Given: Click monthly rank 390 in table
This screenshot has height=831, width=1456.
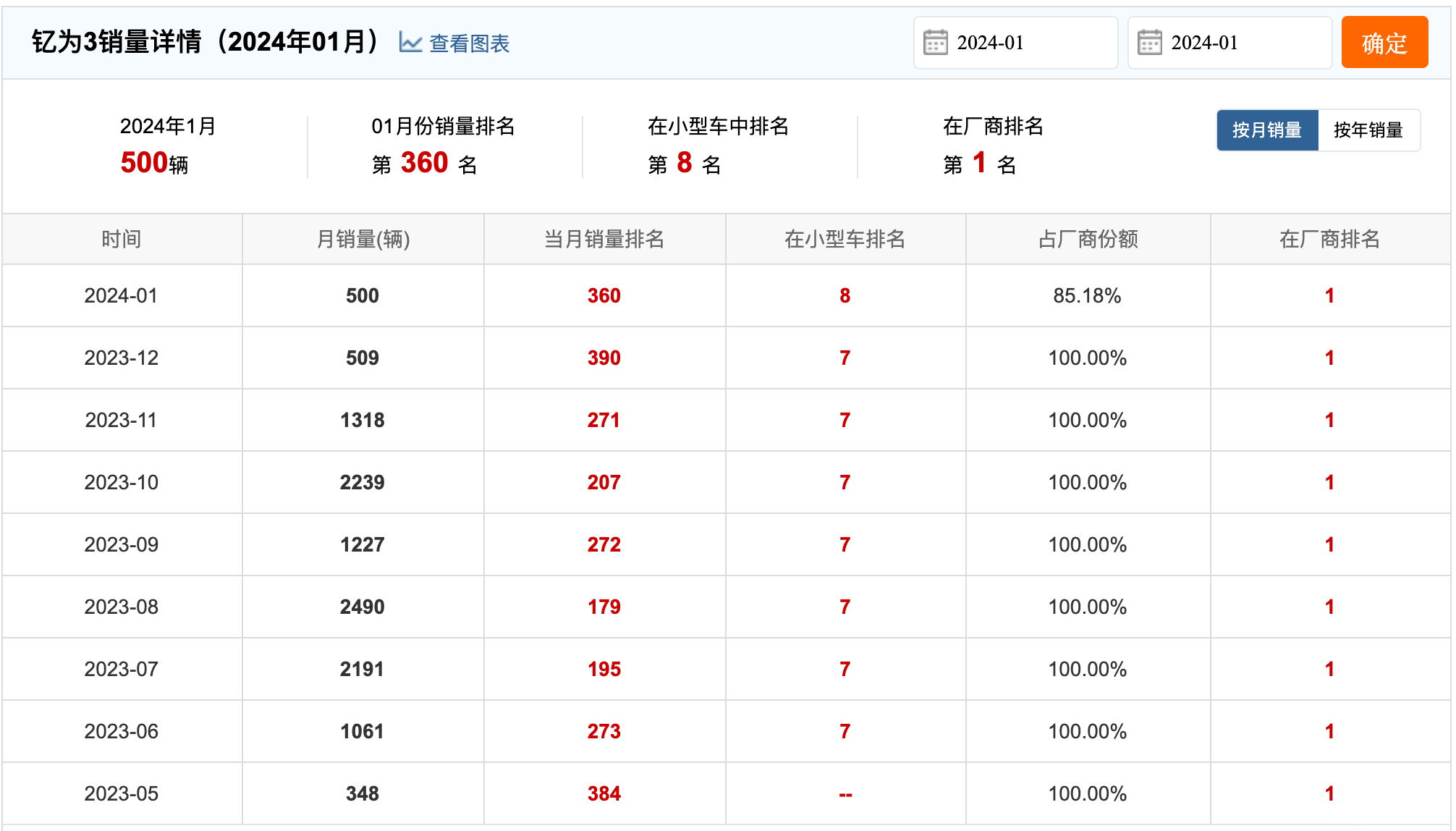Looking at the screenshot, I should point(604,358).
